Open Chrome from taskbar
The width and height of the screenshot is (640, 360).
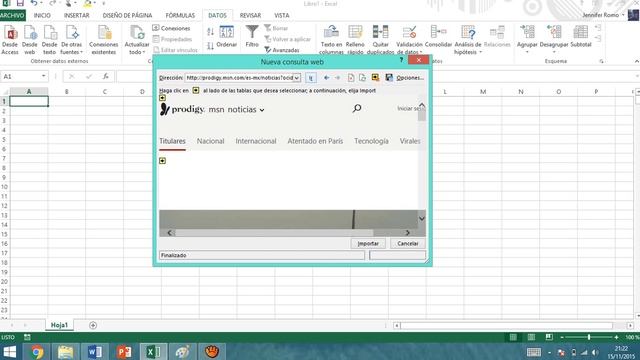(x=37, y=352)
